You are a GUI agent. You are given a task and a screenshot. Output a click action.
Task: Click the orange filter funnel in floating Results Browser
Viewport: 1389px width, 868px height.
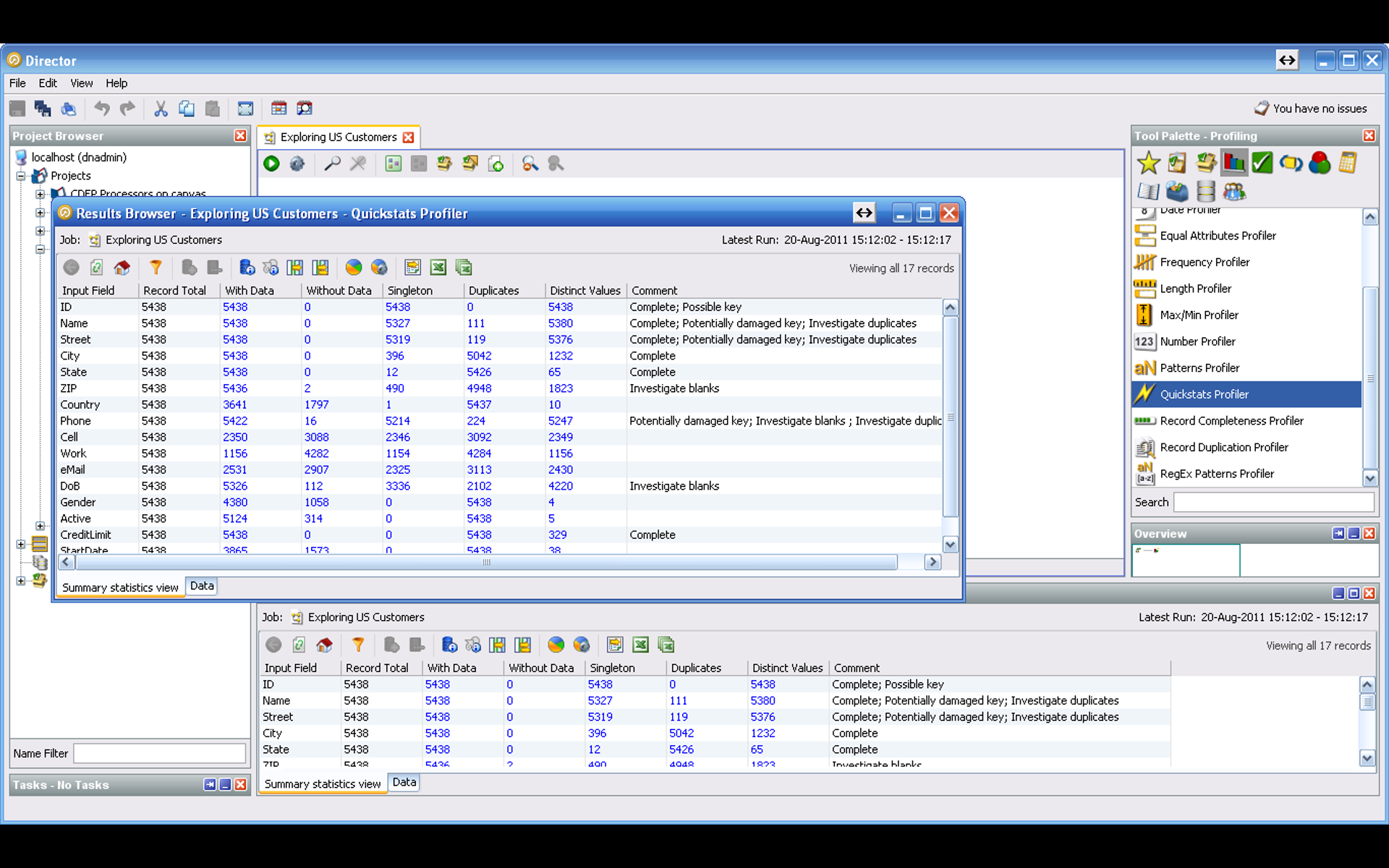(156, 268)
